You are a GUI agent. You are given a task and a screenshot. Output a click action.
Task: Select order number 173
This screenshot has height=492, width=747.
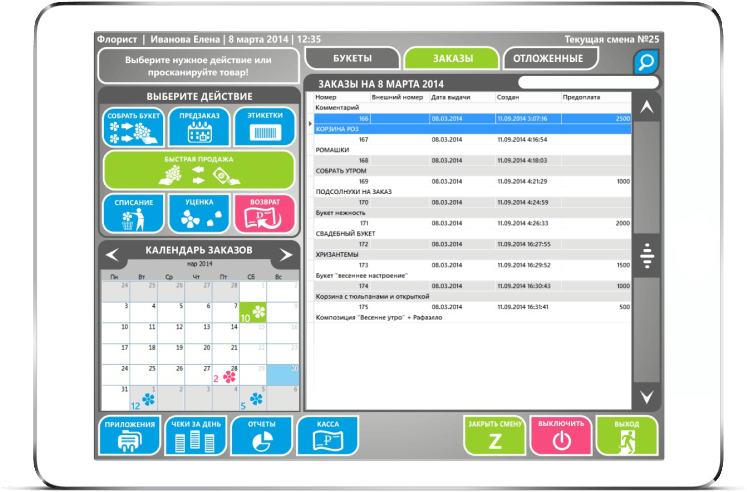coord(473,265)
